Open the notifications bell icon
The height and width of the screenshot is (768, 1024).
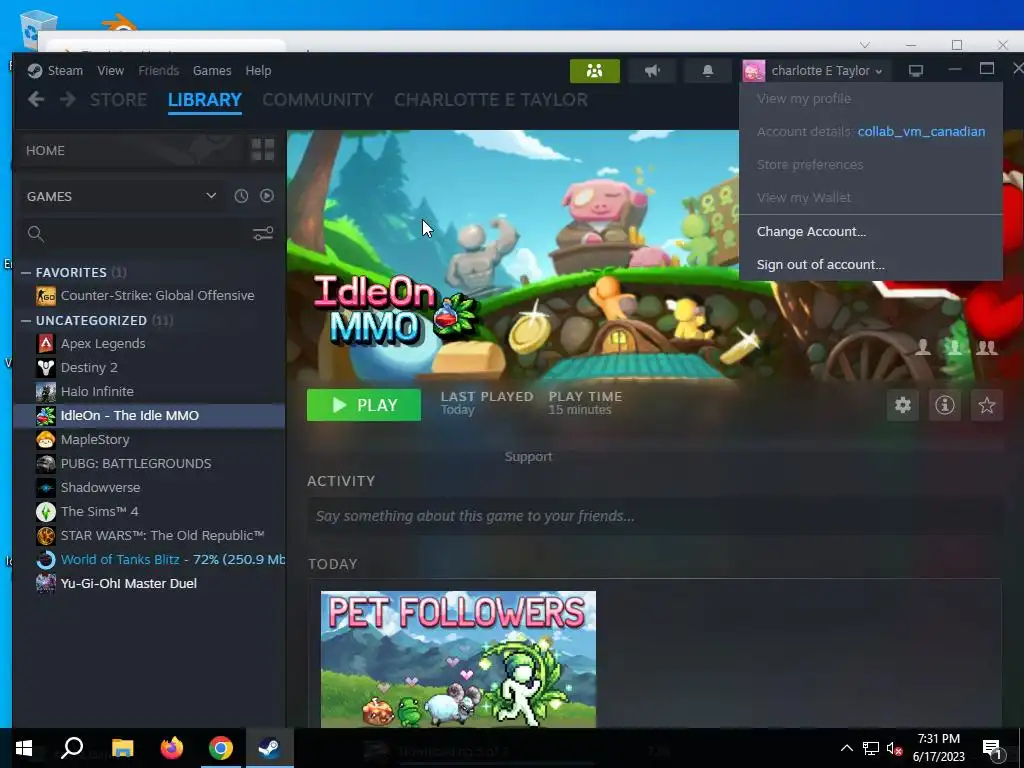[707, 71]
